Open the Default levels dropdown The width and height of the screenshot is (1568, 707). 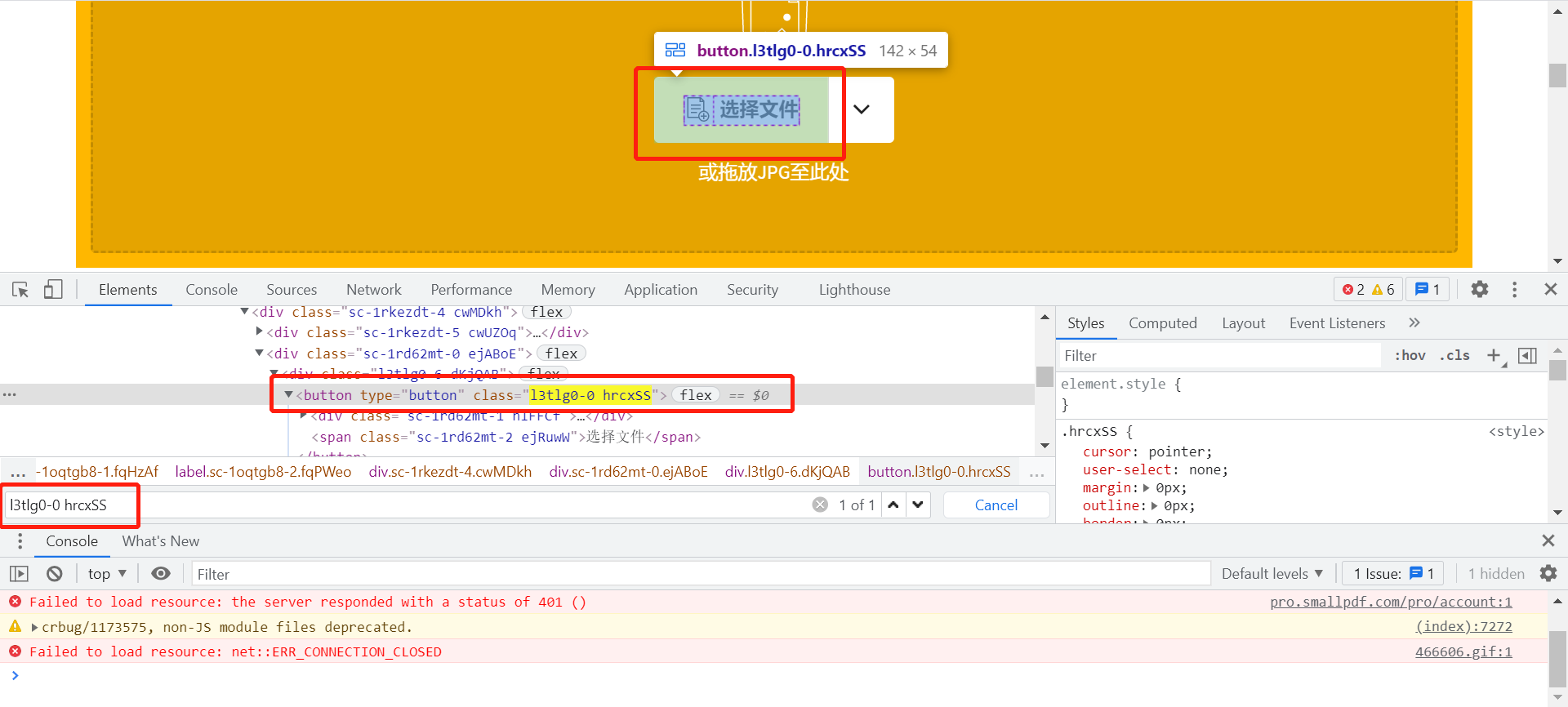[1272, 574]
